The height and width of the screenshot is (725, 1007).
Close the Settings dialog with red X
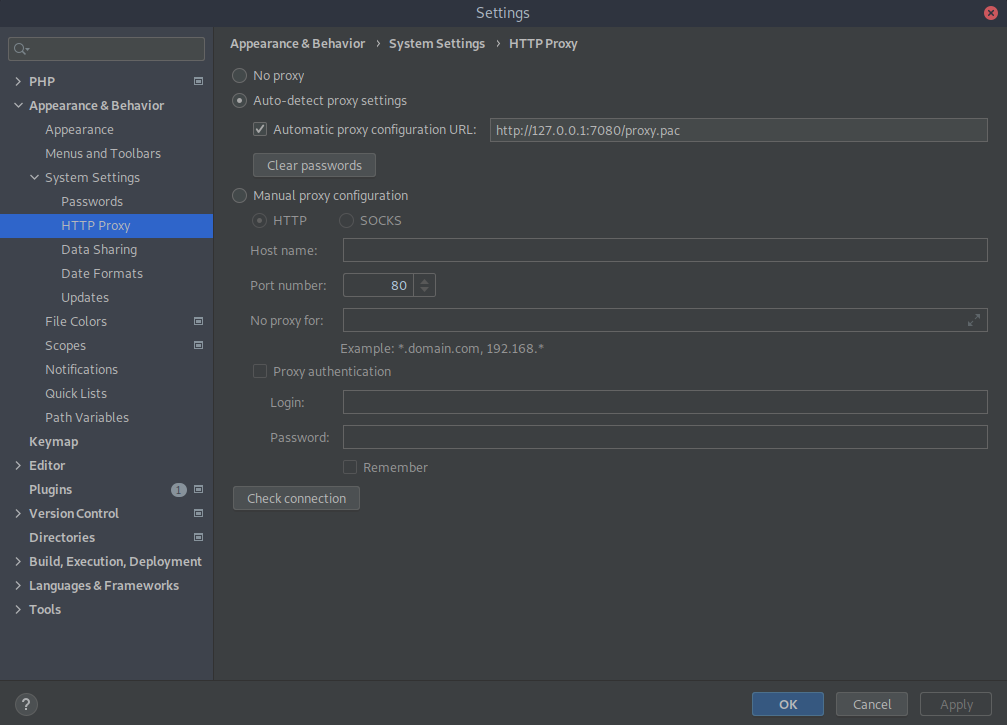(991, 13)
